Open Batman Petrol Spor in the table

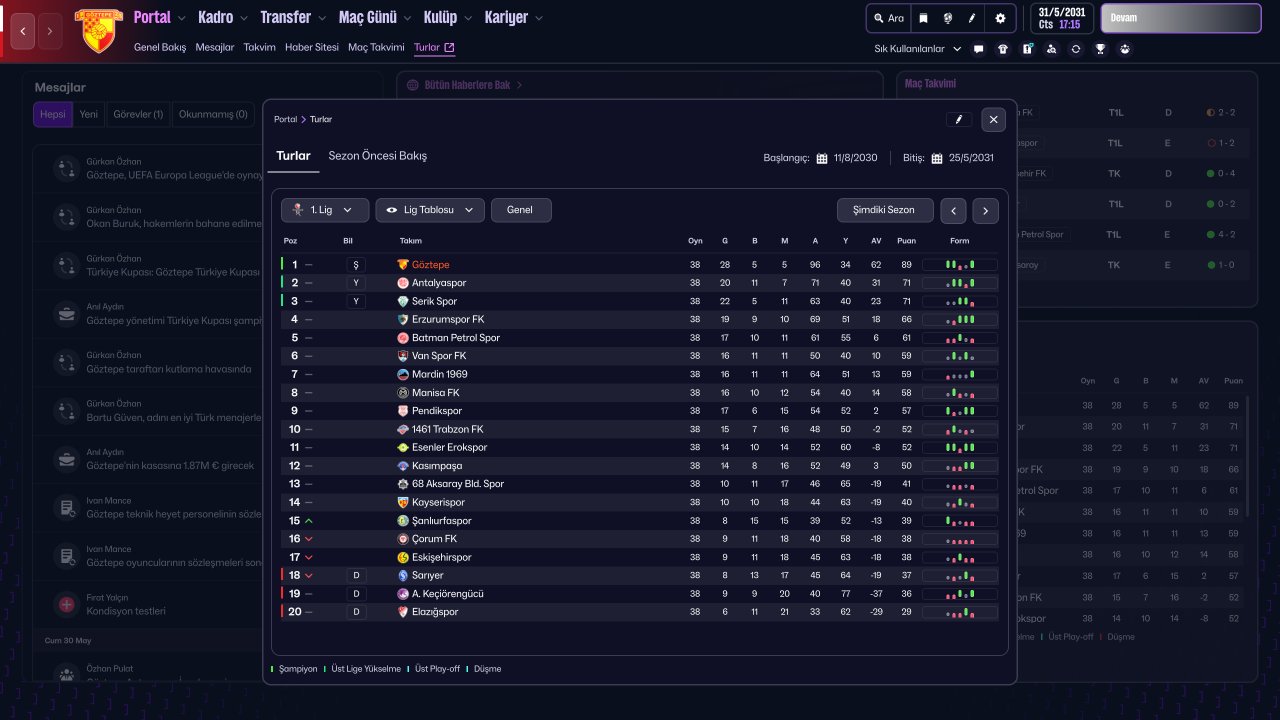point(456,338)
